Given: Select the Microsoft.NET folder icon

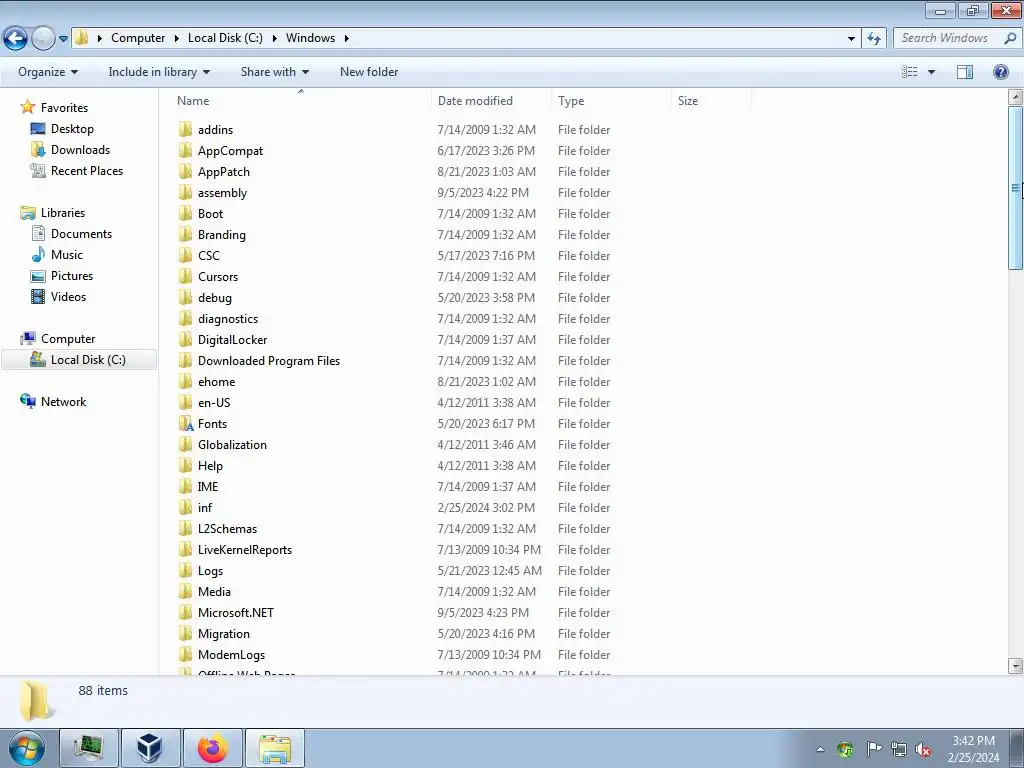Looking at the screenshot, I should click(185, 613).
